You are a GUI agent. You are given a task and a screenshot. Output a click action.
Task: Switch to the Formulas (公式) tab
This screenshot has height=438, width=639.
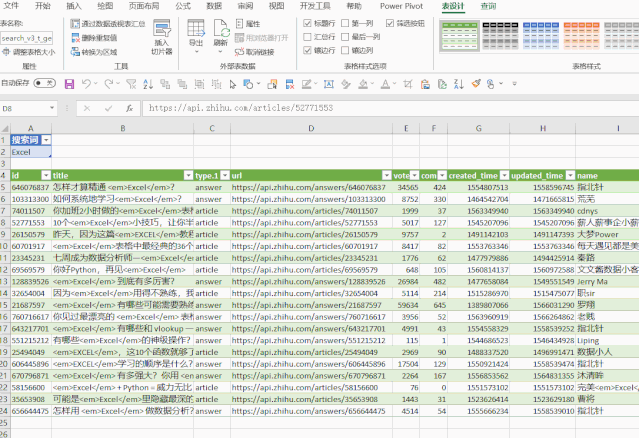(x=183, y=6)
